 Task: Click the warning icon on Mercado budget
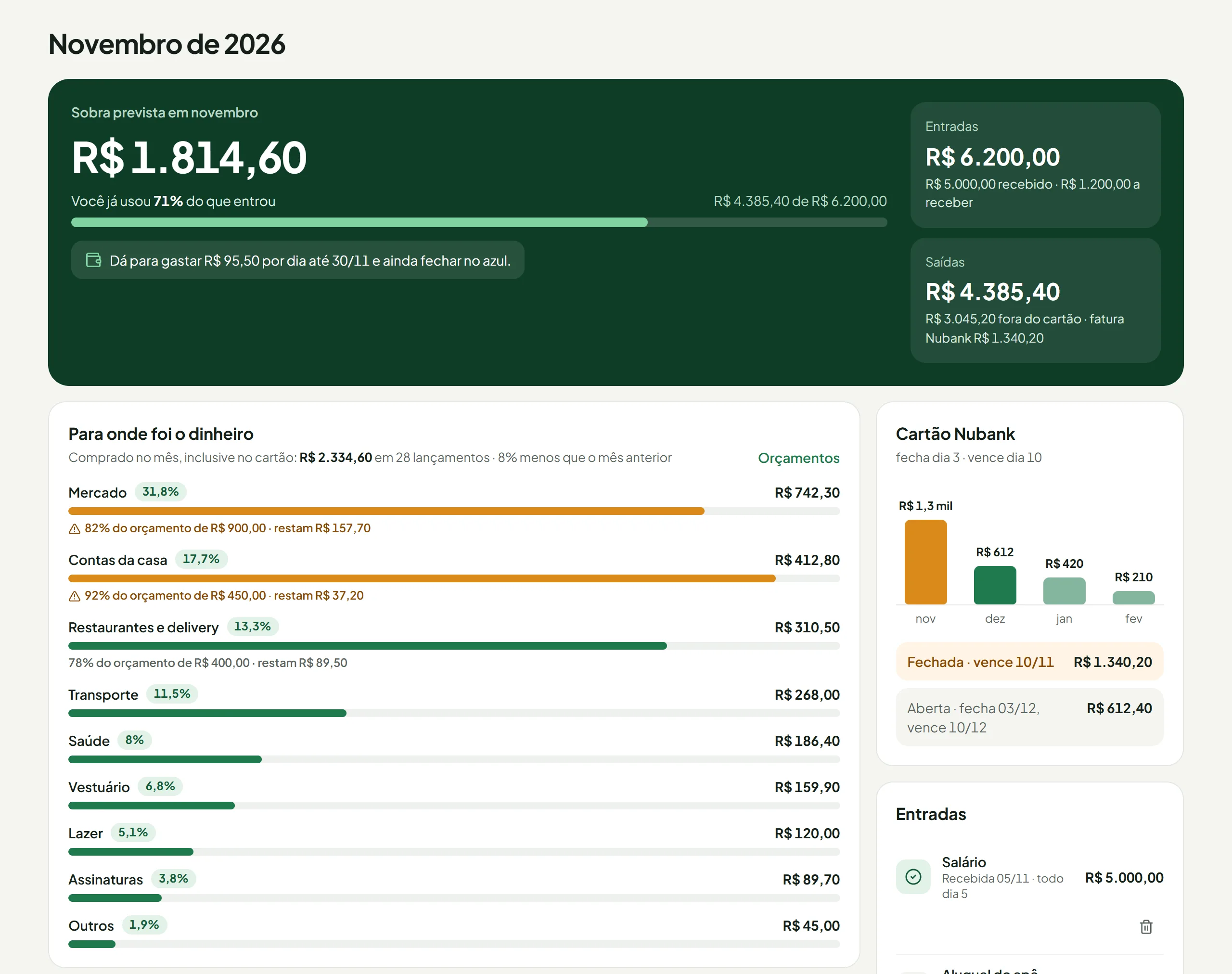click(74, 529)
